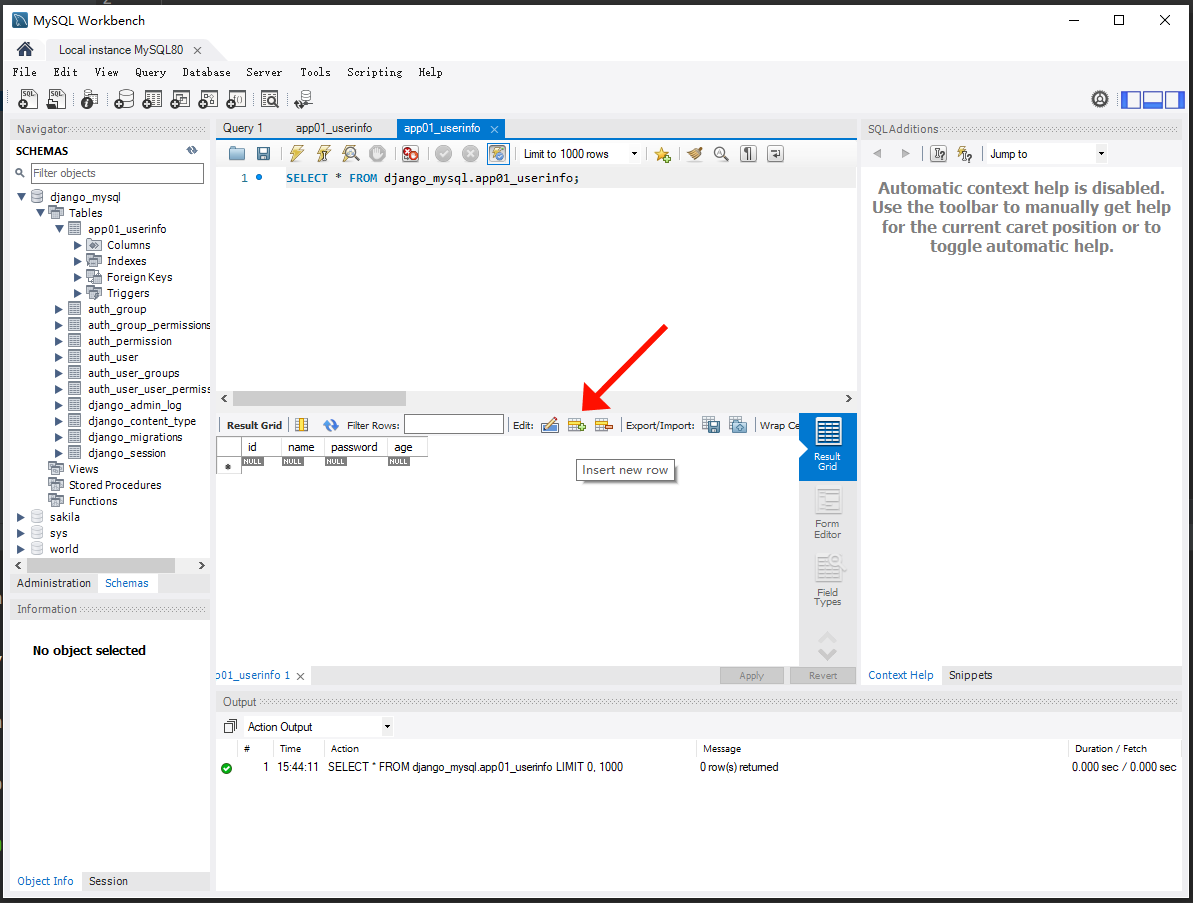Collapse django_mysql schema node

point(21,197)
